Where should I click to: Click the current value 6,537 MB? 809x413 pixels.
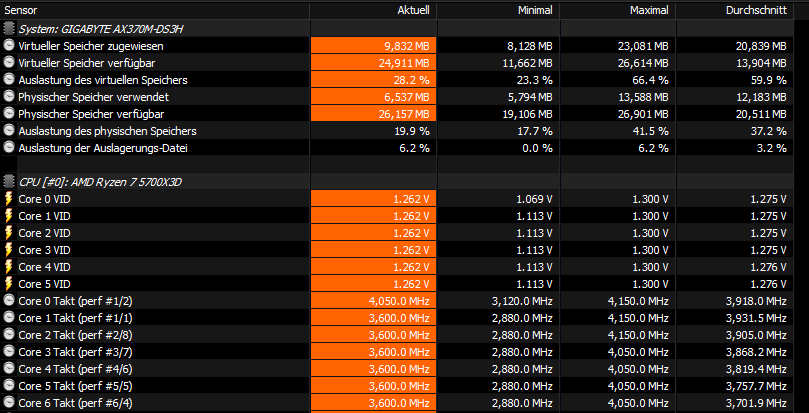pyautogui.click(x=407, y=98)
